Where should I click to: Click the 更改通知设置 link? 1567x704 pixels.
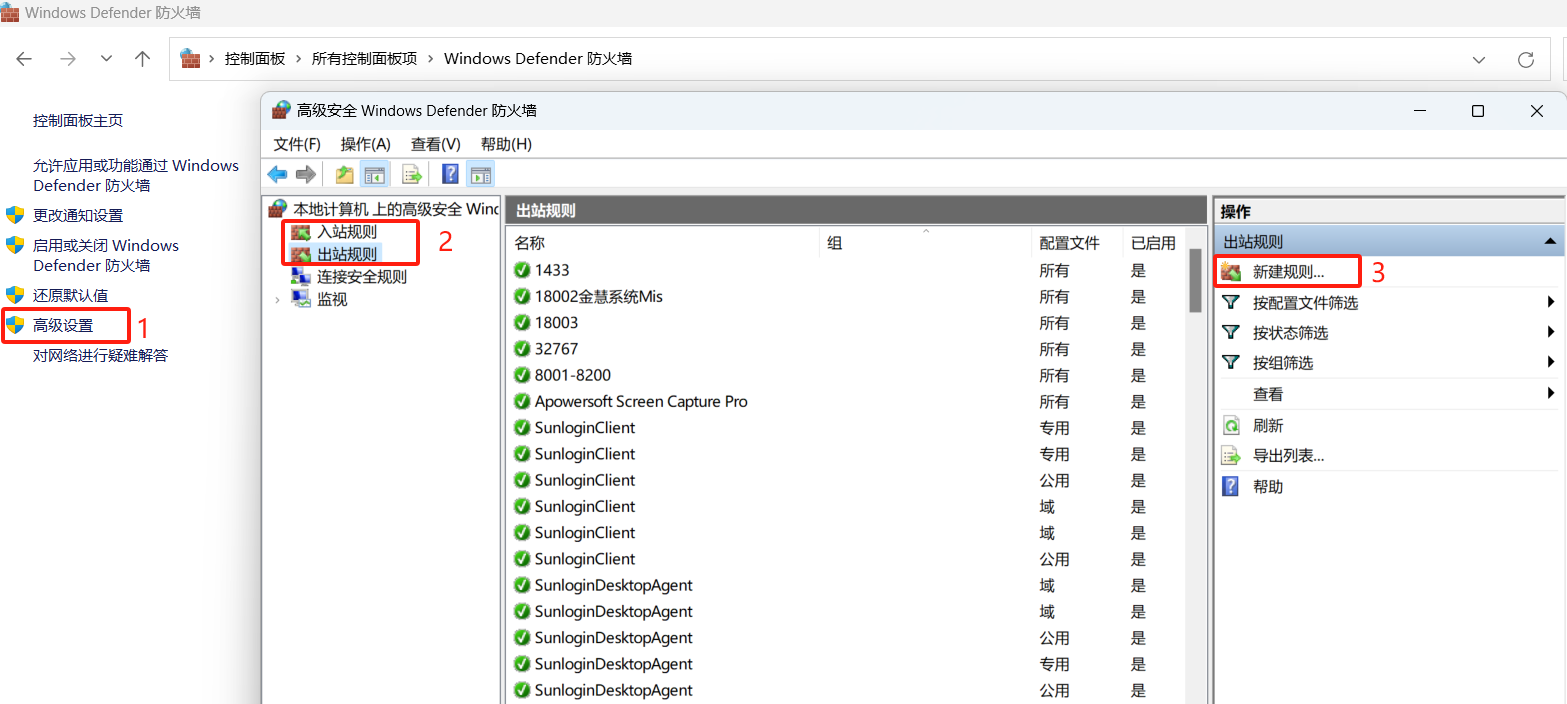click(78, 215)
